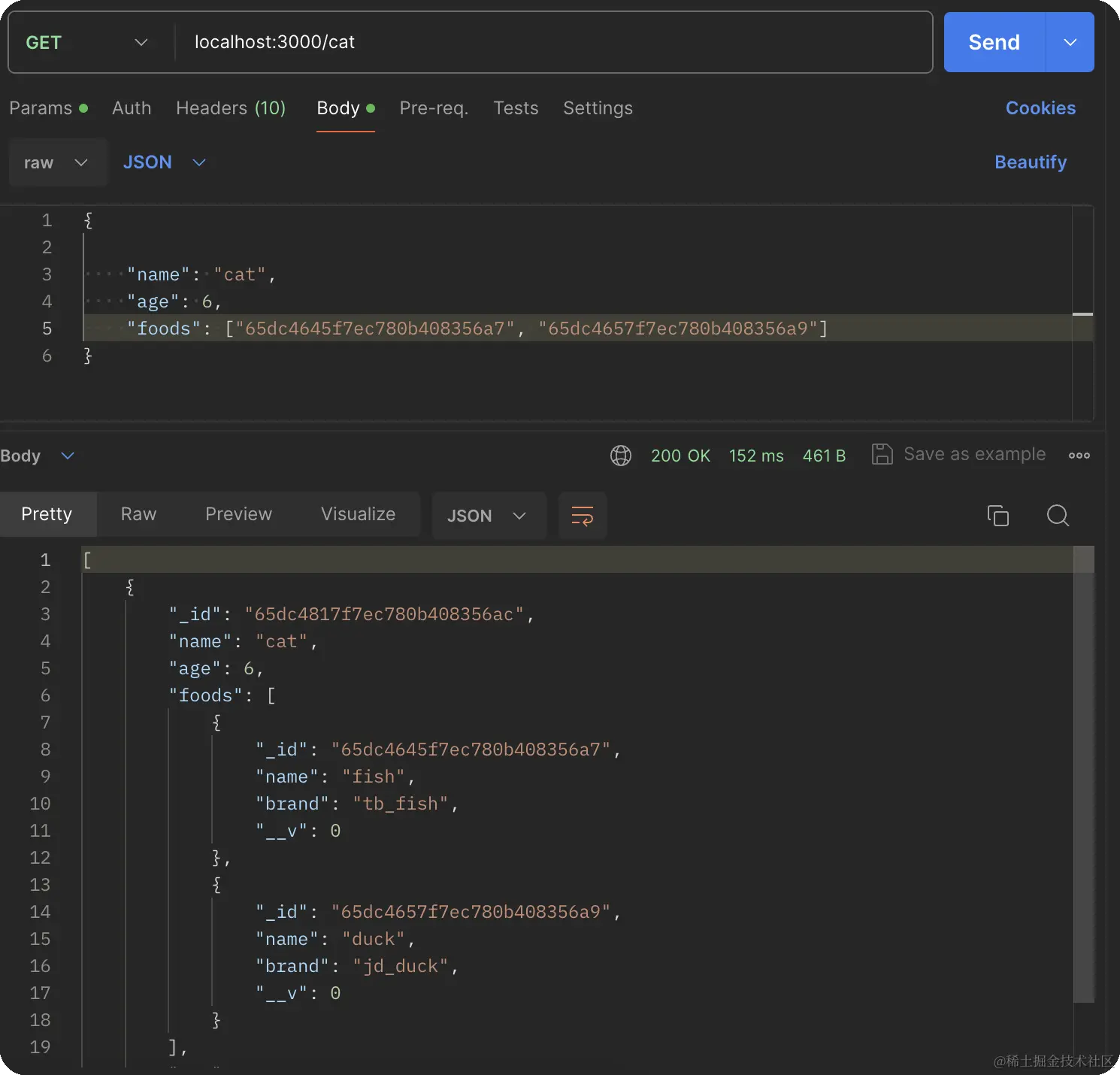
Task: Click the 200 OK status text
Action: 680,456
